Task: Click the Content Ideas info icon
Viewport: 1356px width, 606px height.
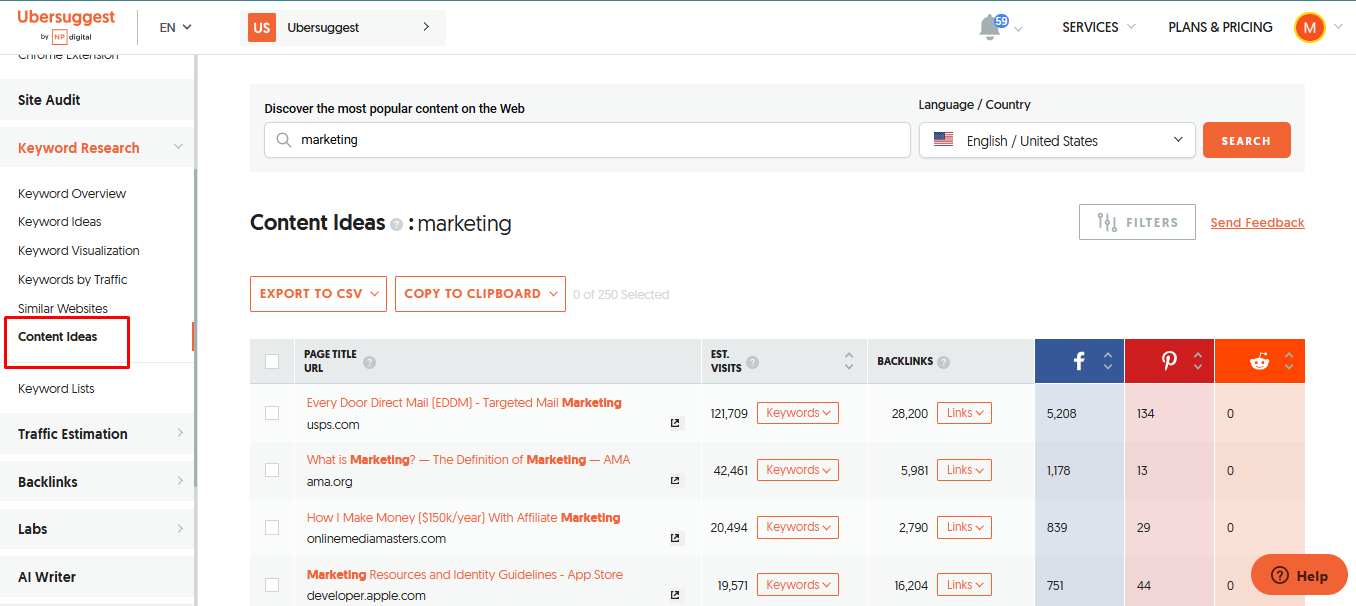Action: 396,225
